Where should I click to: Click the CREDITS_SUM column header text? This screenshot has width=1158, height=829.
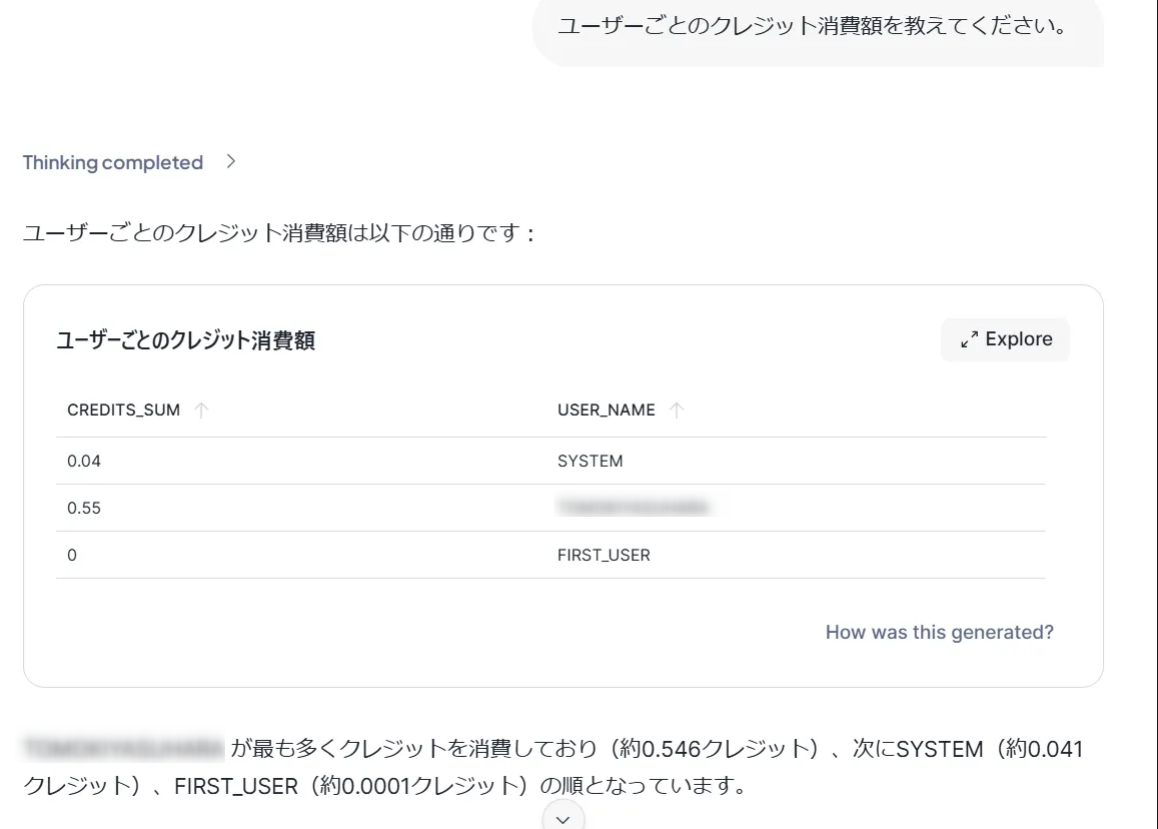(123, 410)
